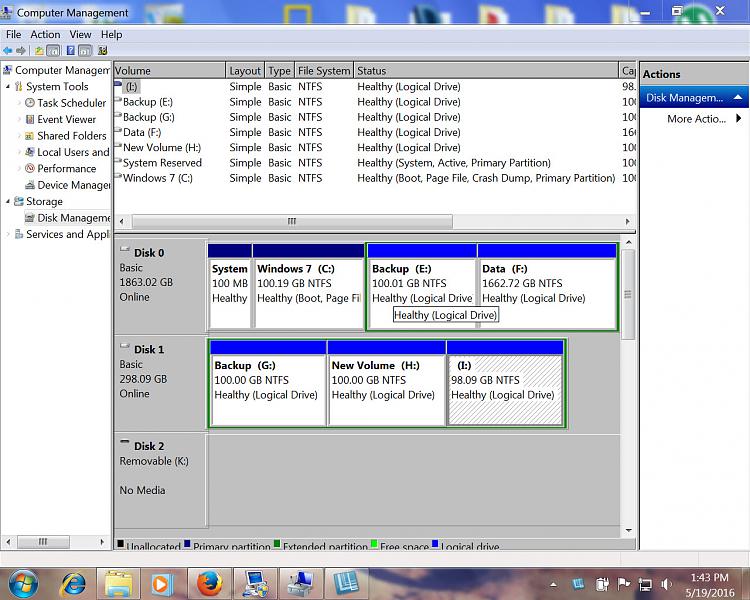Open the View menu
This screenshot has height=600, width=750.
tap(80, 34)
